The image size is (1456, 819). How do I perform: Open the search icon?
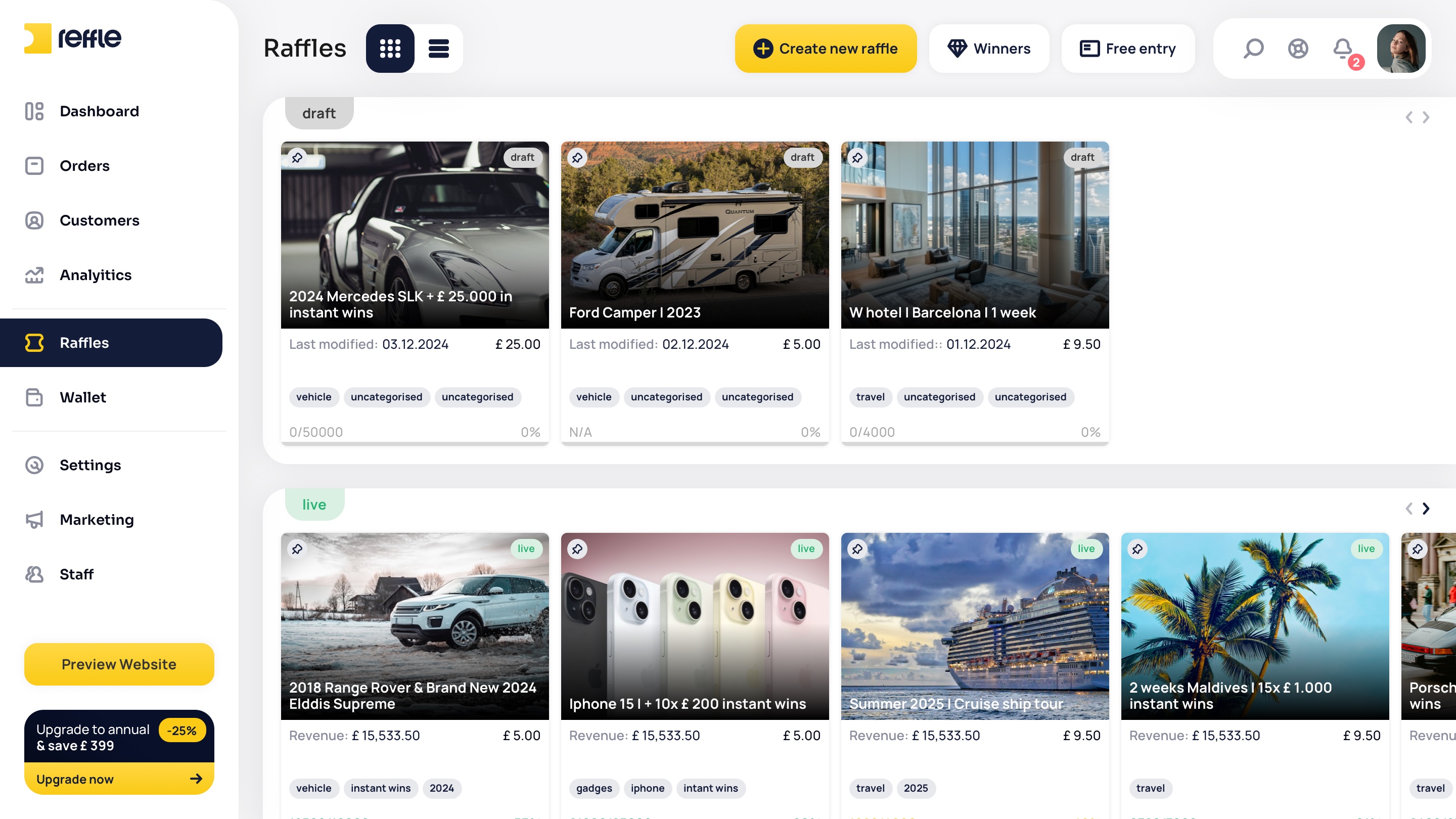(x=1253, y=49)
